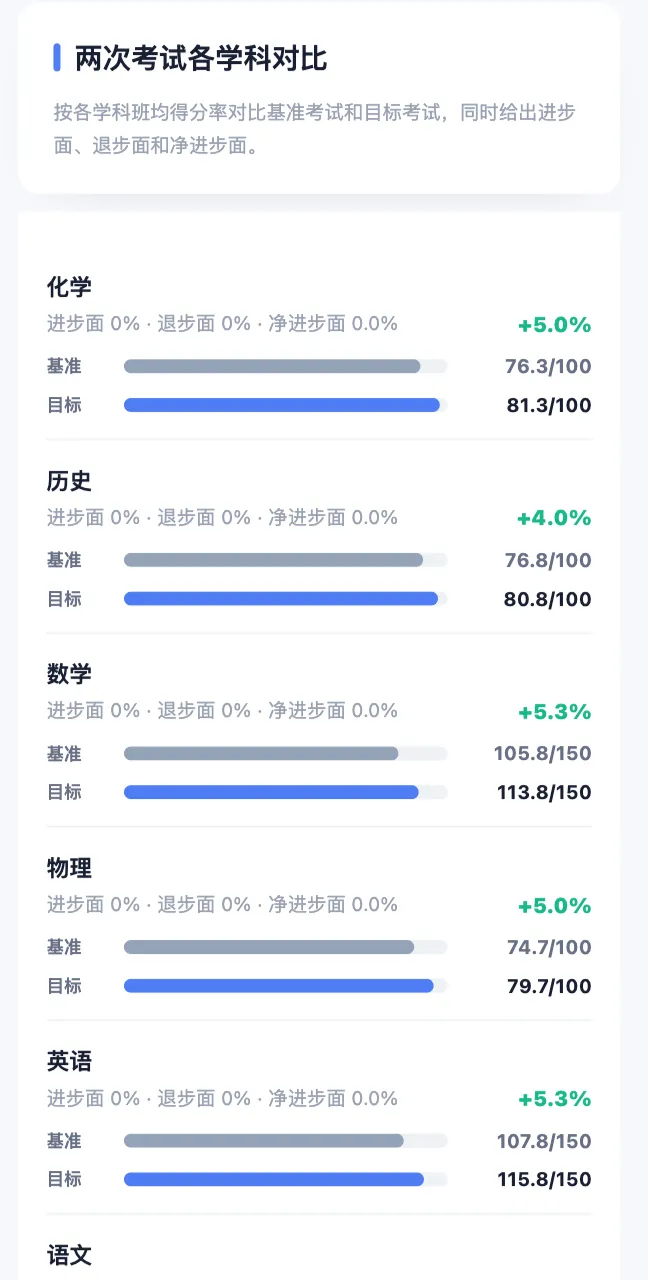Screen dimensions: 648x1280
Task: Select the 化学 subject title
Action: click(x=69, y=287)
